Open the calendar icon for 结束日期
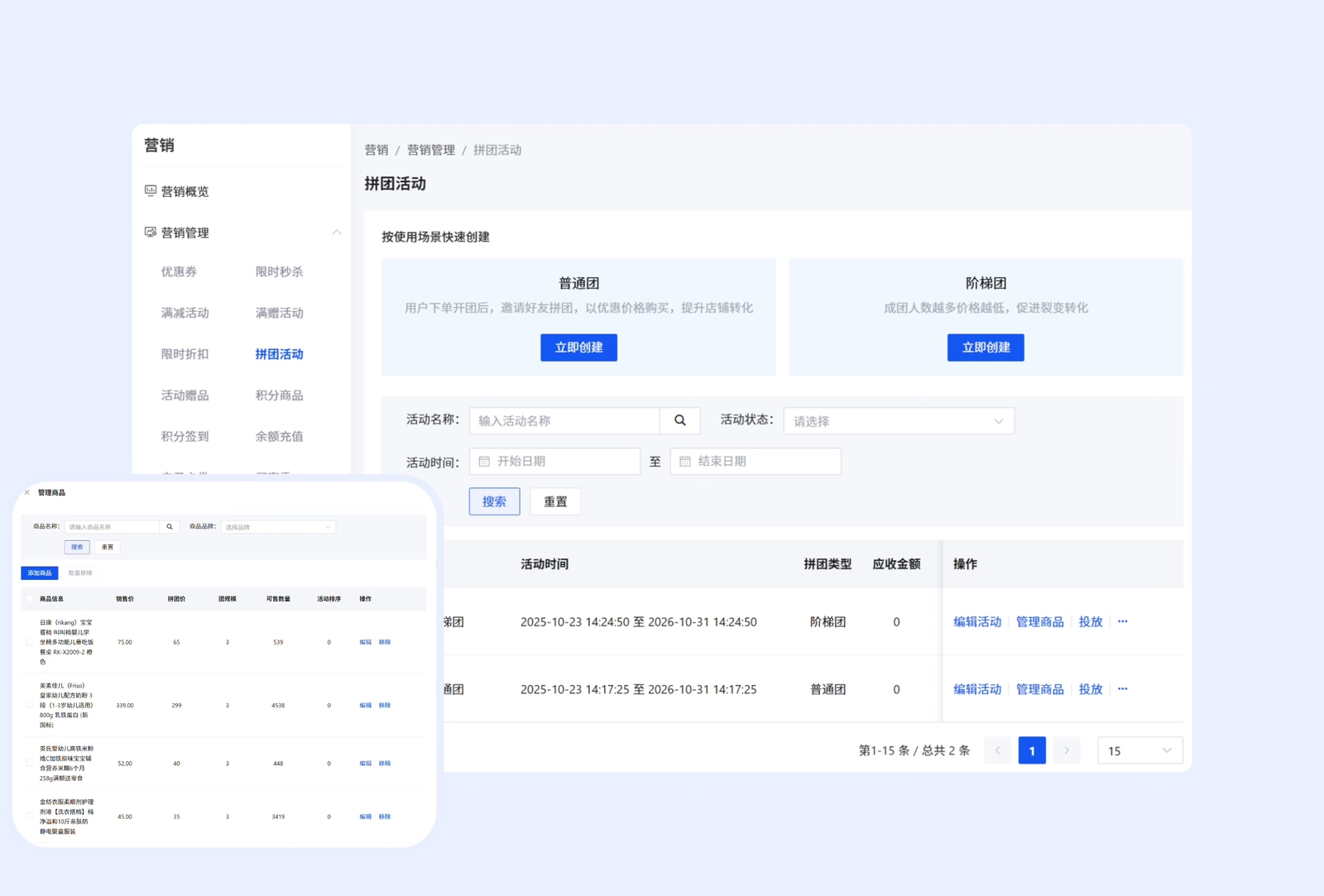 (x=684, y=461)
